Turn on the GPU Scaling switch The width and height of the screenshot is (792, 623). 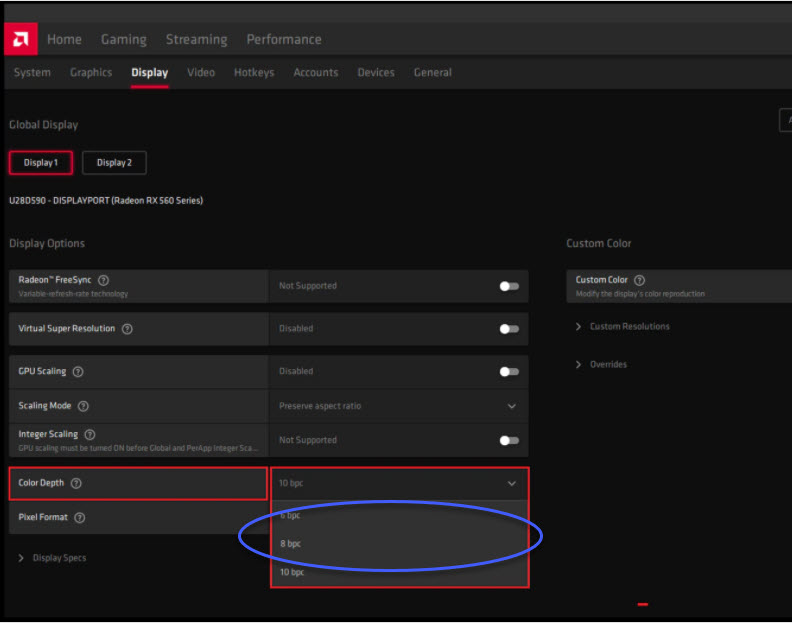click(509, 371)
